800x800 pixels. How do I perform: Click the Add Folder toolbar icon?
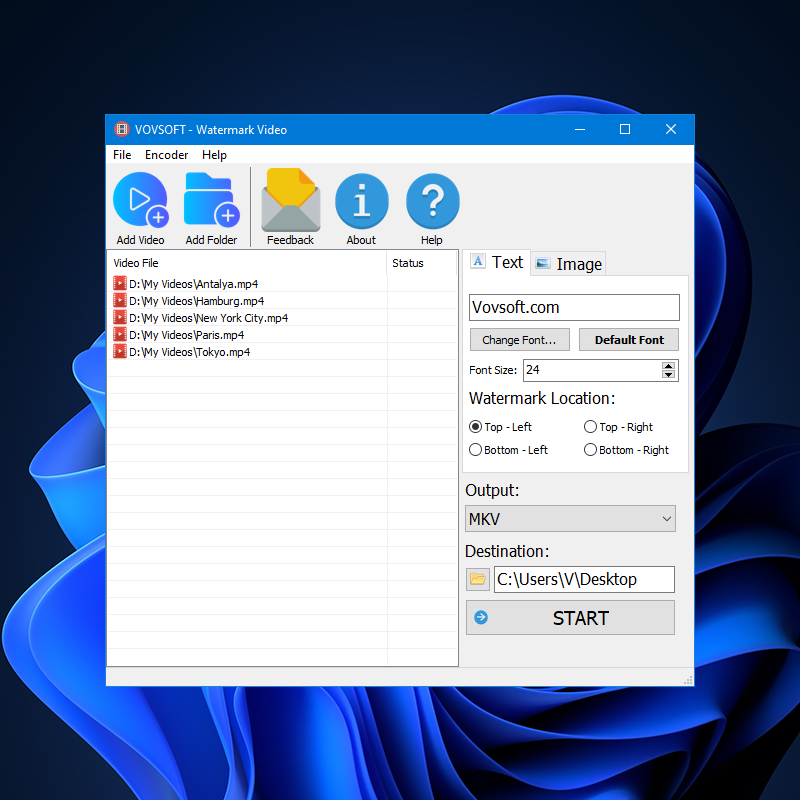click(x=211, y=201)
